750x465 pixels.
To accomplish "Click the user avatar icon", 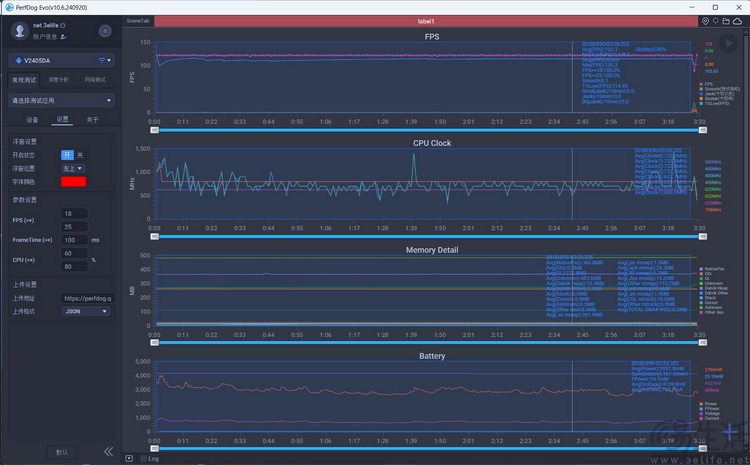I will click(x=20, y=30).
